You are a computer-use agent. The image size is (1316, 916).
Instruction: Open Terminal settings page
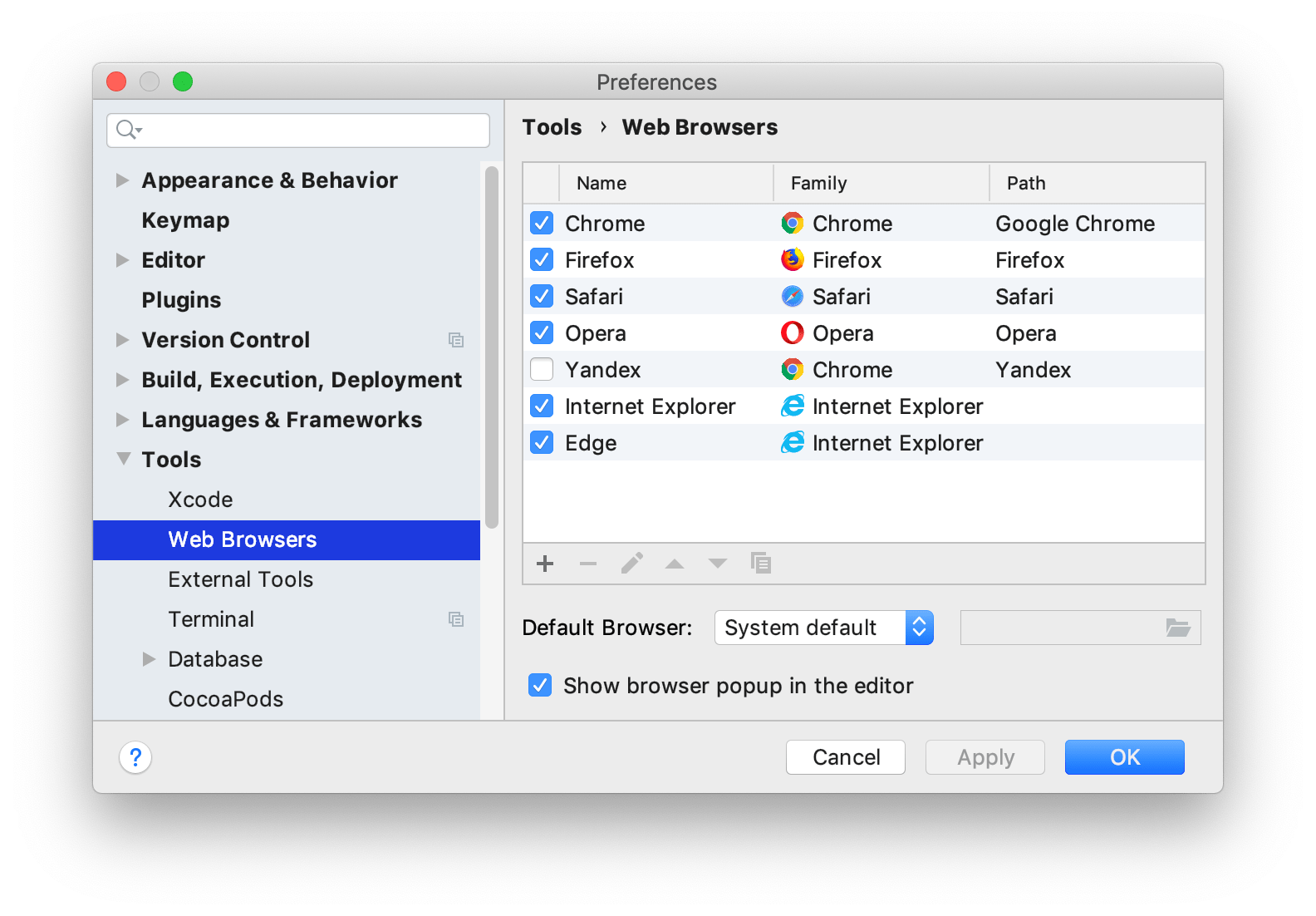pyautogui.click(x=211, y=619)
